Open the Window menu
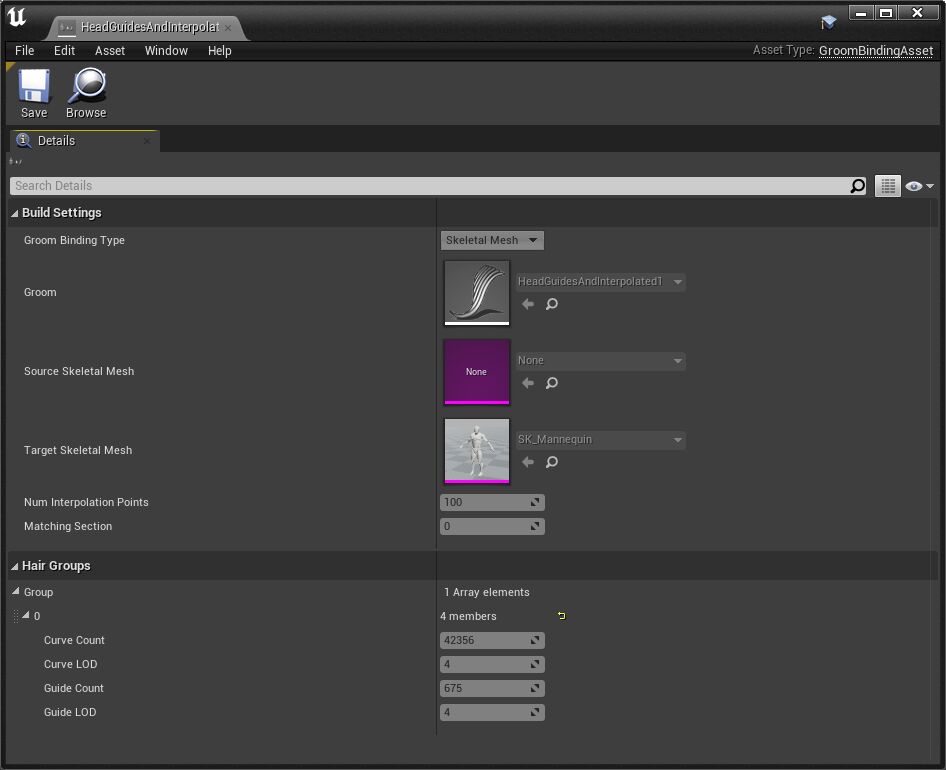The width and height of the screenshot is (946, 770). point(166,51)
